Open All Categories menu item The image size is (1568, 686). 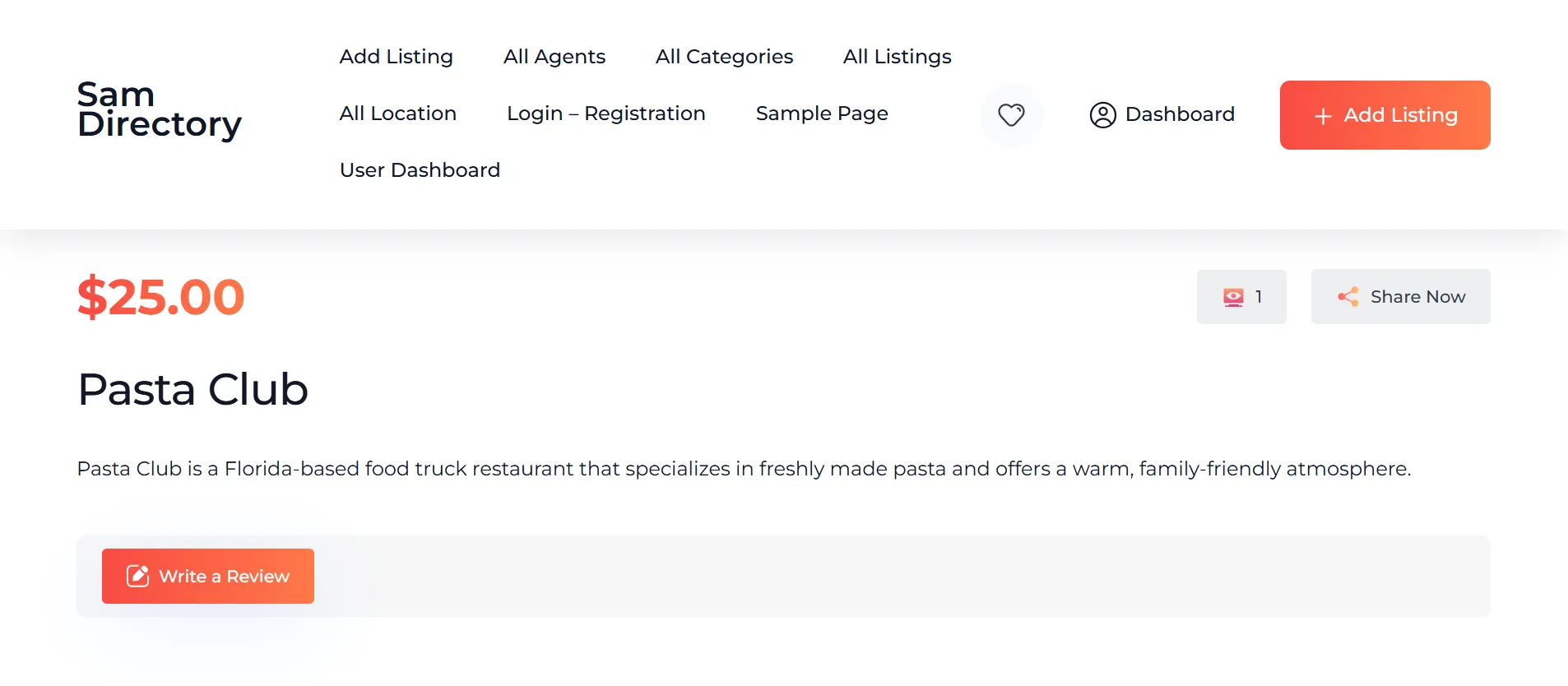[x=724, y=57]
